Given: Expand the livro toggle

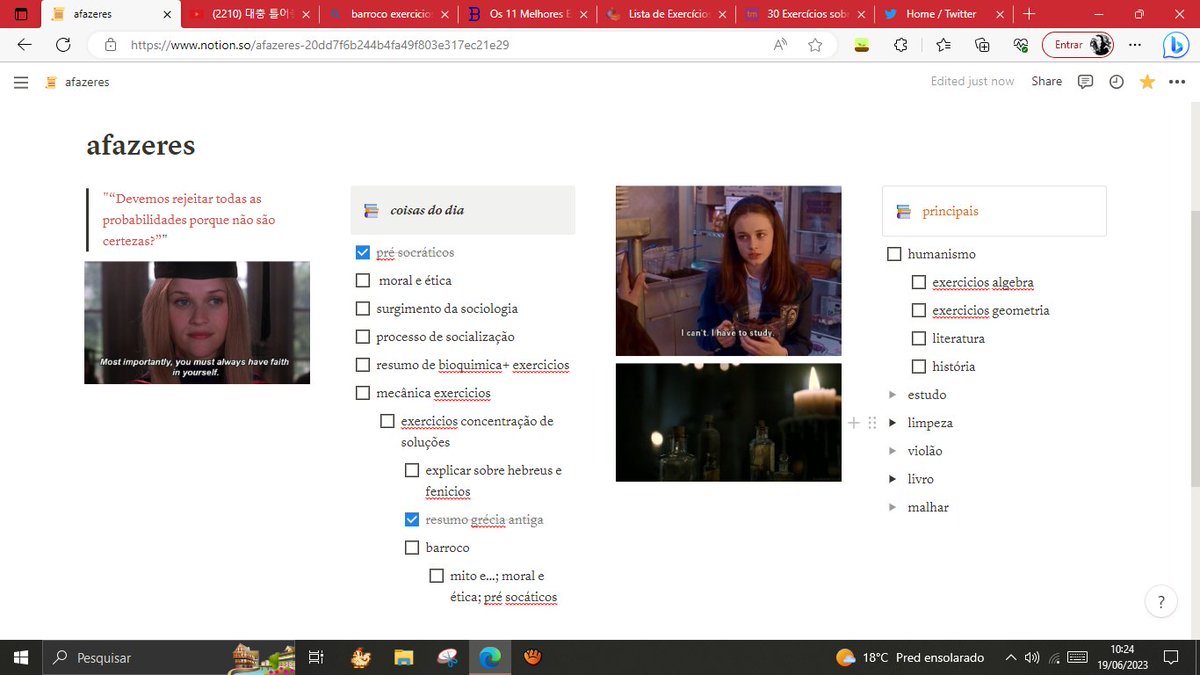Looking at the screenshot, I should click(892, 479).
